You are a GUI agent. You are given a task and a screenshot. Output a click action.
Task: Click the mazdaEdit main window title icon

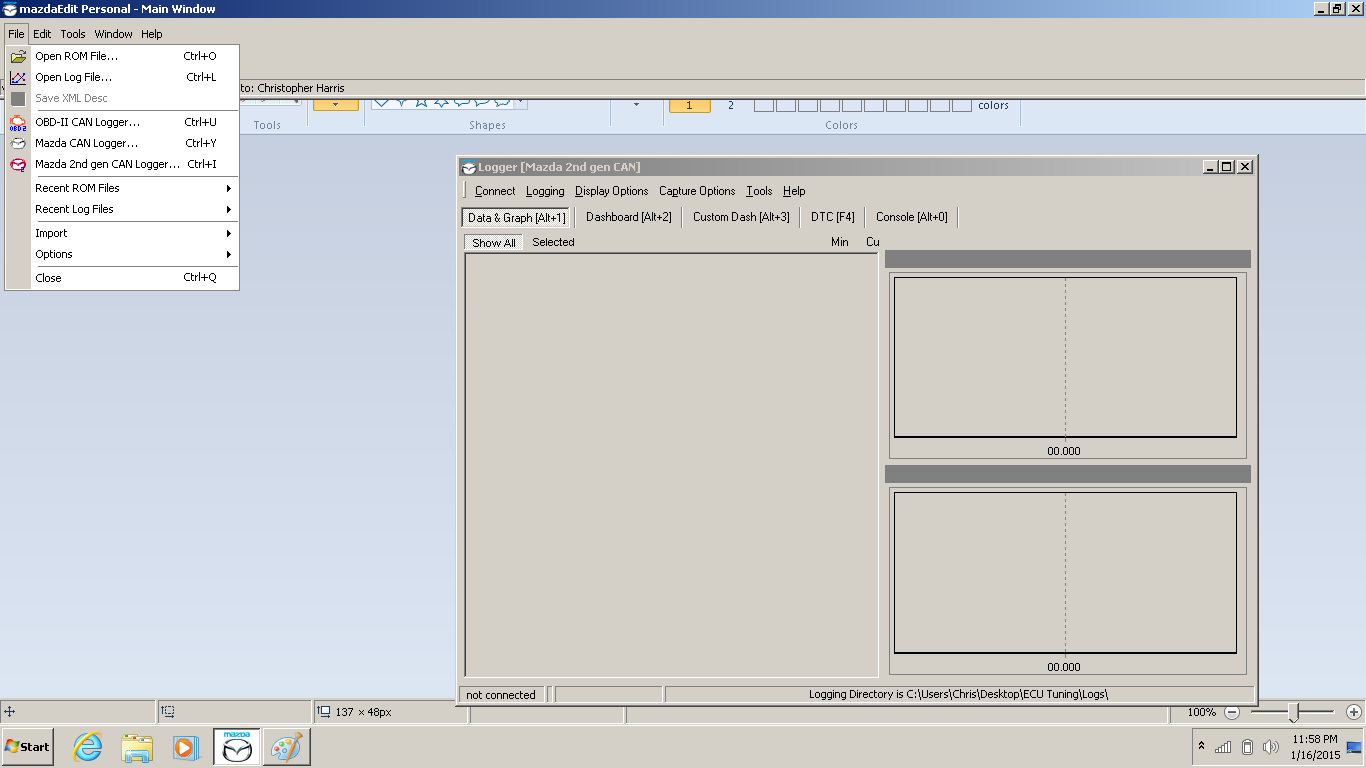(x=10, y=9)
